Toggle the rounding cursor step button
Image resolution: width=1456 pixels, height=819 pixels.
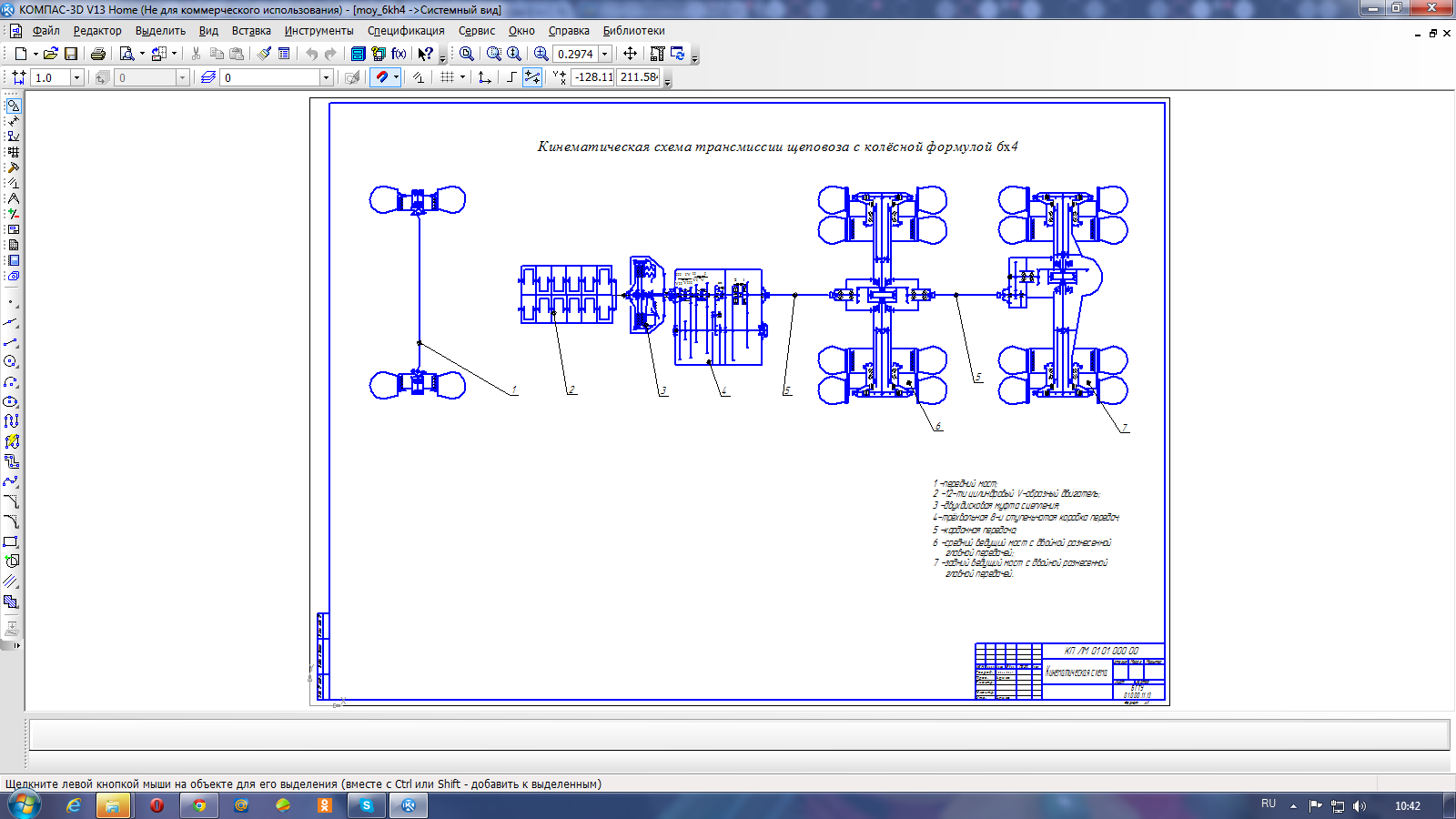532,77
